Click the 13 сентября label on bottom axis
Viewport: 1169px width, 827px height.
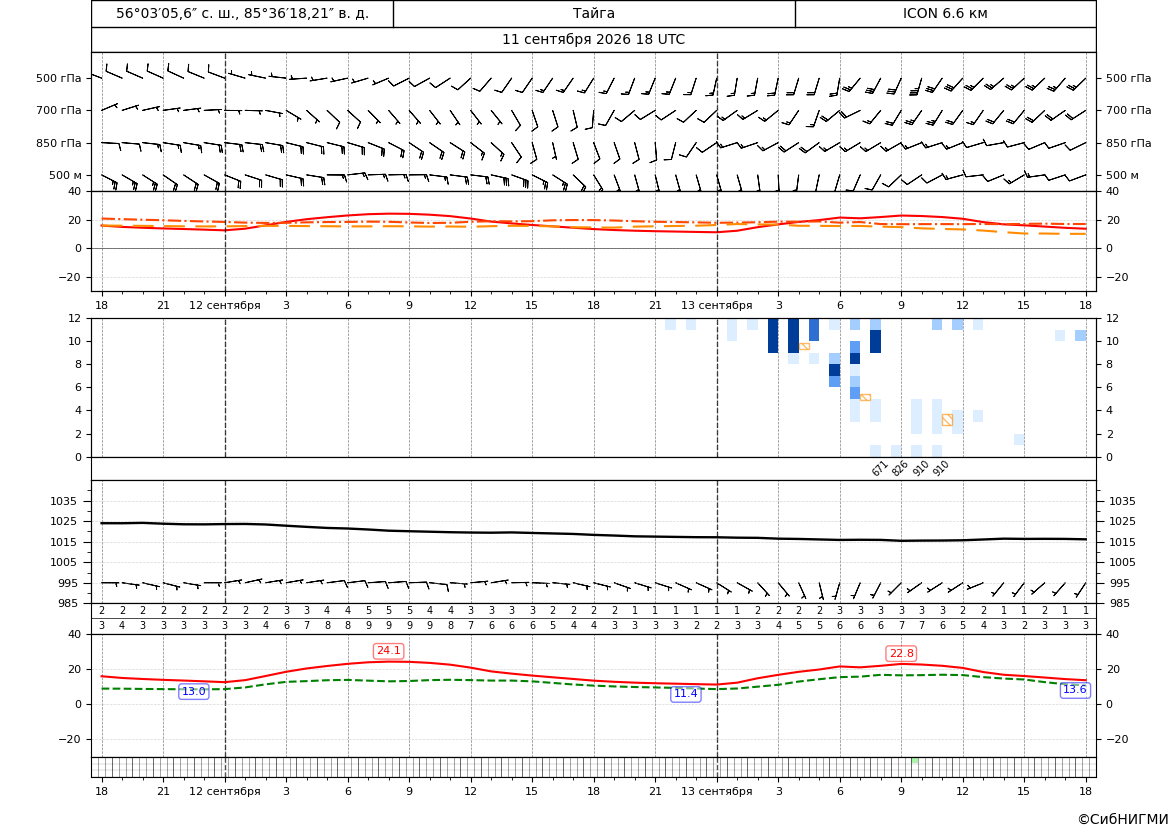(716, 791)
